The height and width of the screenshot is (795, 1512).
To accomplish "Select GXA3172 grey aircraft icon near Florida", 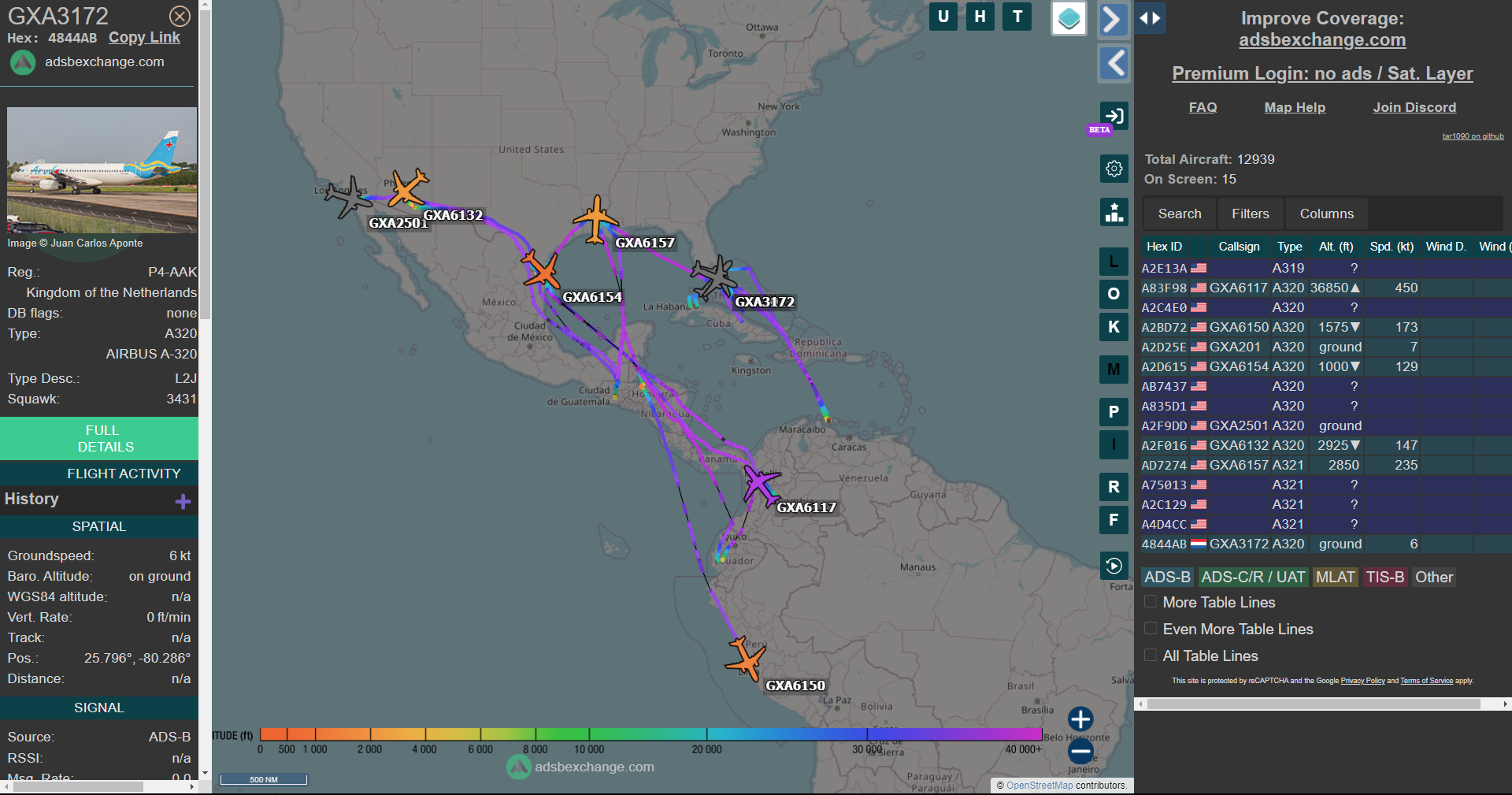I will tap(716, 277).
